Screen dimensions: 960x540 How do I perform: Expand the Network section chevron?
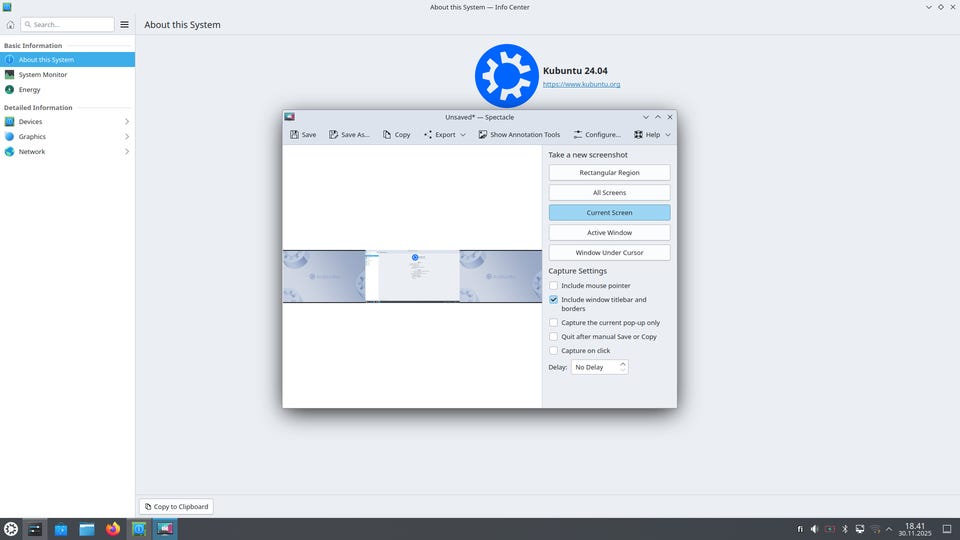coord(127,151)
